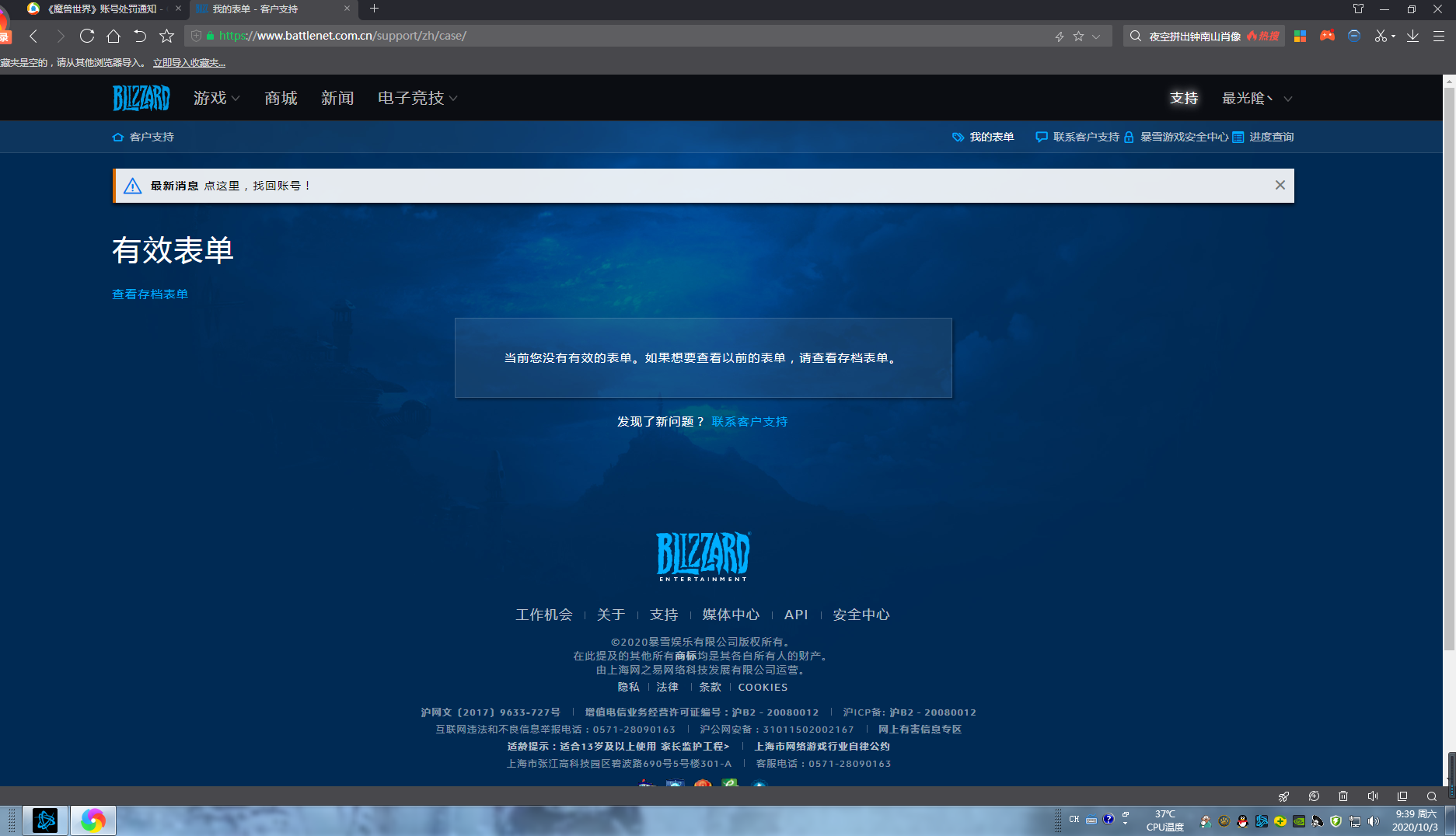1456x836 pixels.
Task: Open the 新闻 news menu item
Action: 337,98
